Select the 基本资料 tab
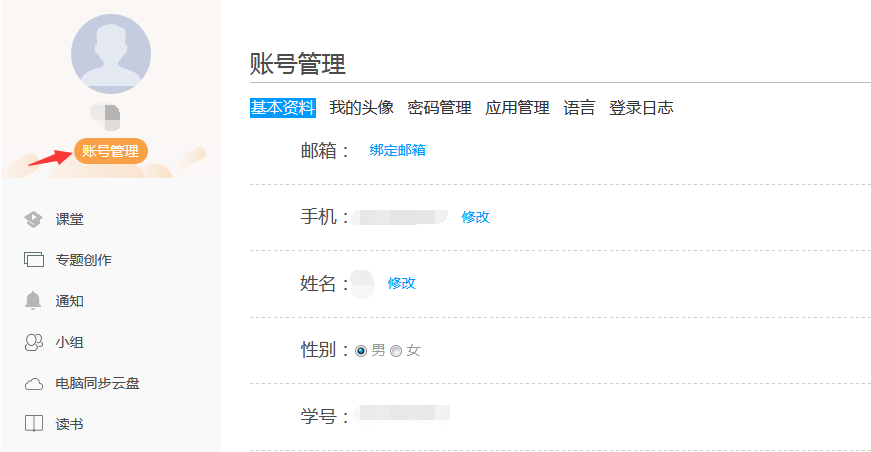 click(x=283, y=108)
